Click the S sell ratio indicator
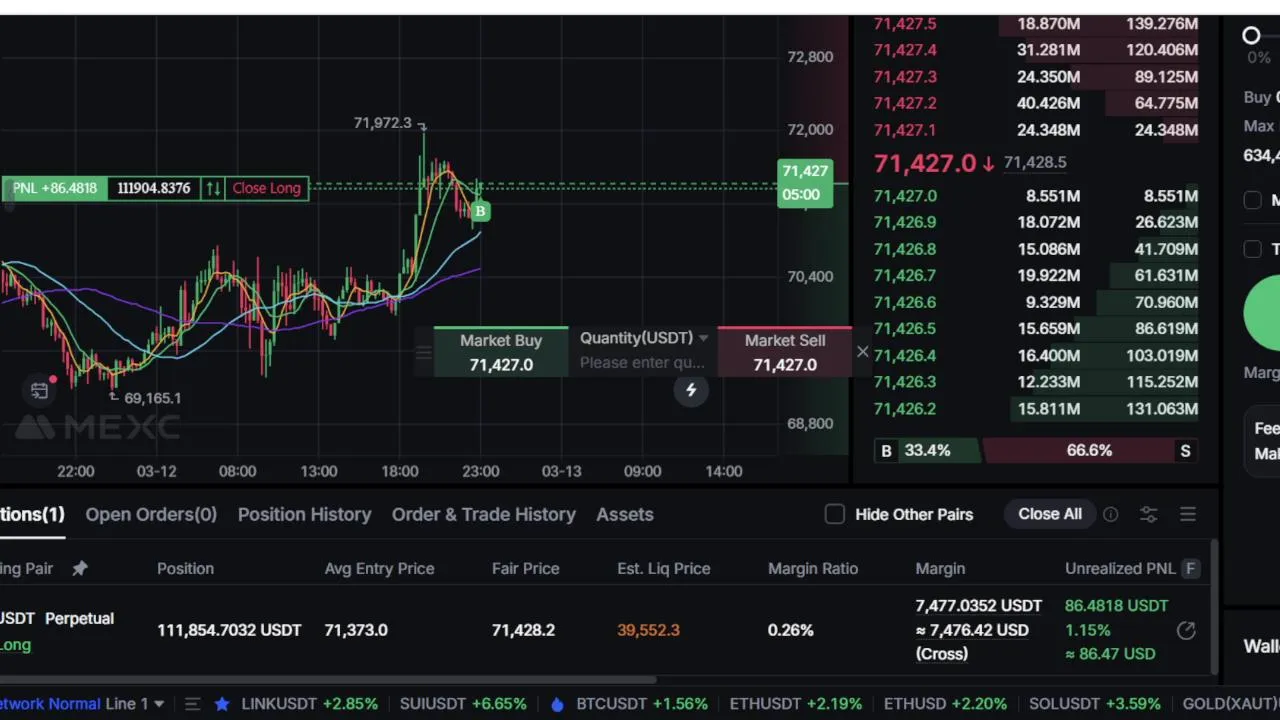Screen dimensions: 1280x720 pyautogui.click(x=1185, y=451)
